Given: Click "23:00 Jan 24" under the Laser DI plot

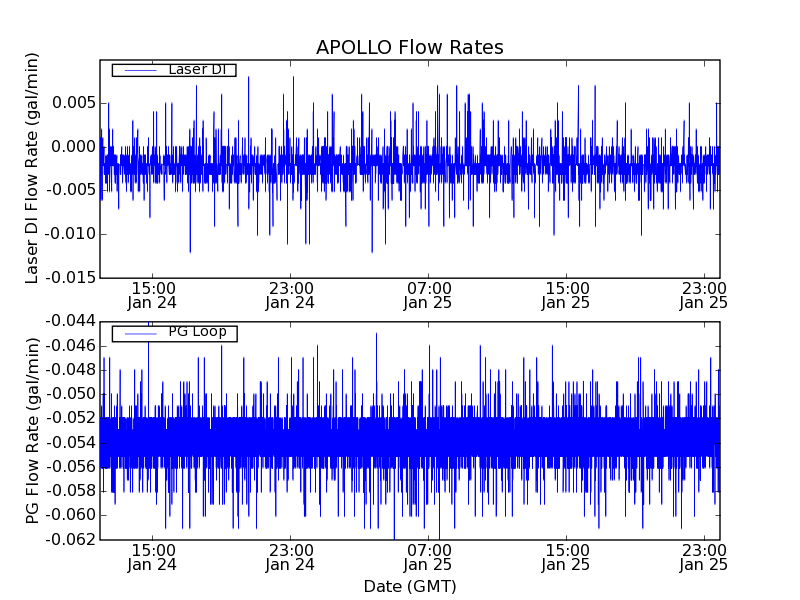Looking at the screenshot, I should coord(290,295).
